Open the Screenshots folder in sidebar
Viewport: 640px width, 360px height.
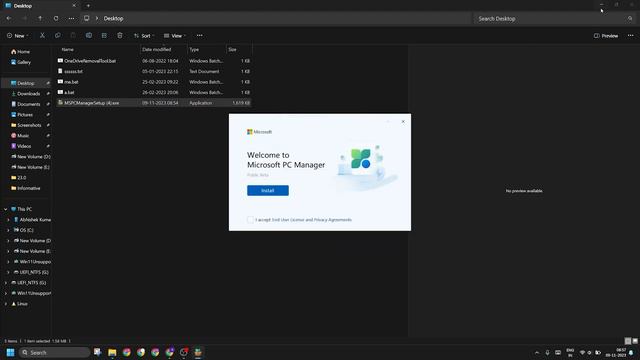click(29, 125)
